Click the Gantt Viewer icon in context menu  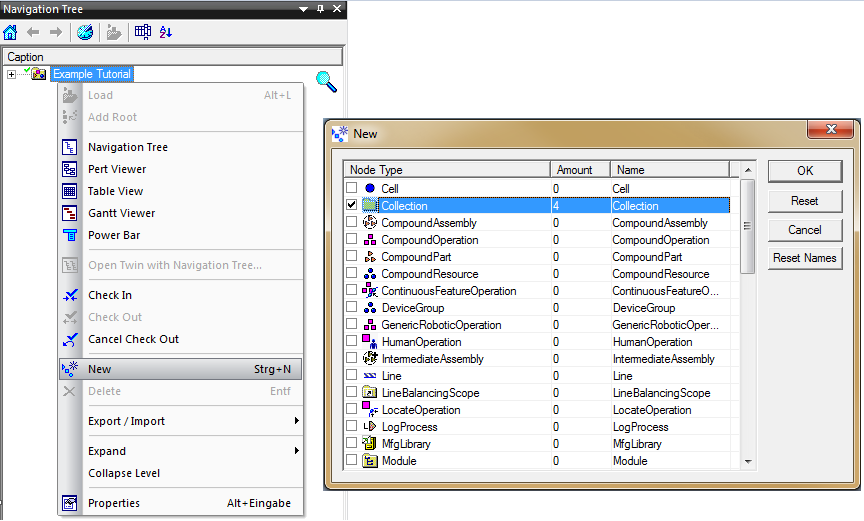point(69,214)
